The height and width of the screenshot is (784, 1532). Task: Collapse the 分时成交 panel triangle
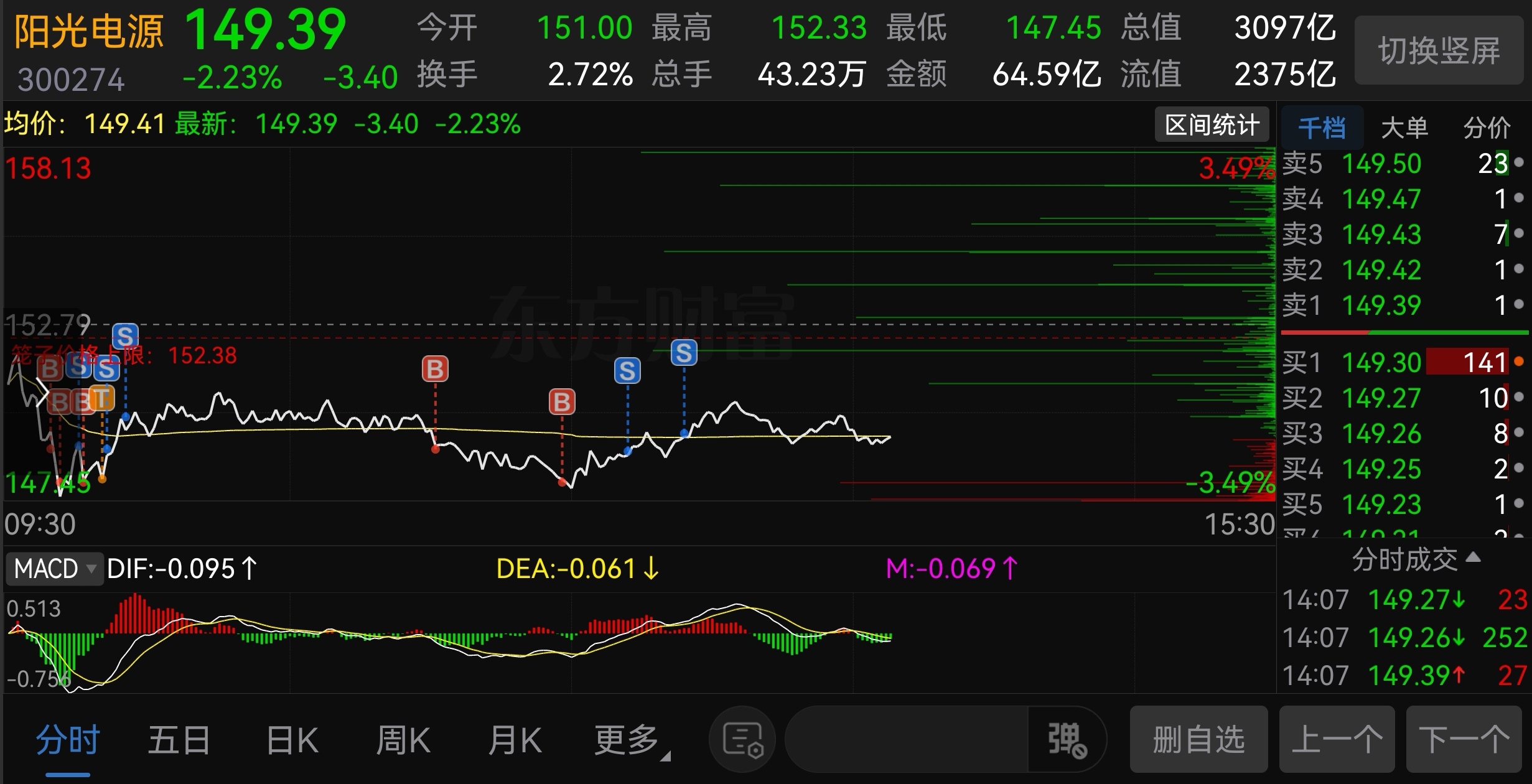(x=1473, y=557)
